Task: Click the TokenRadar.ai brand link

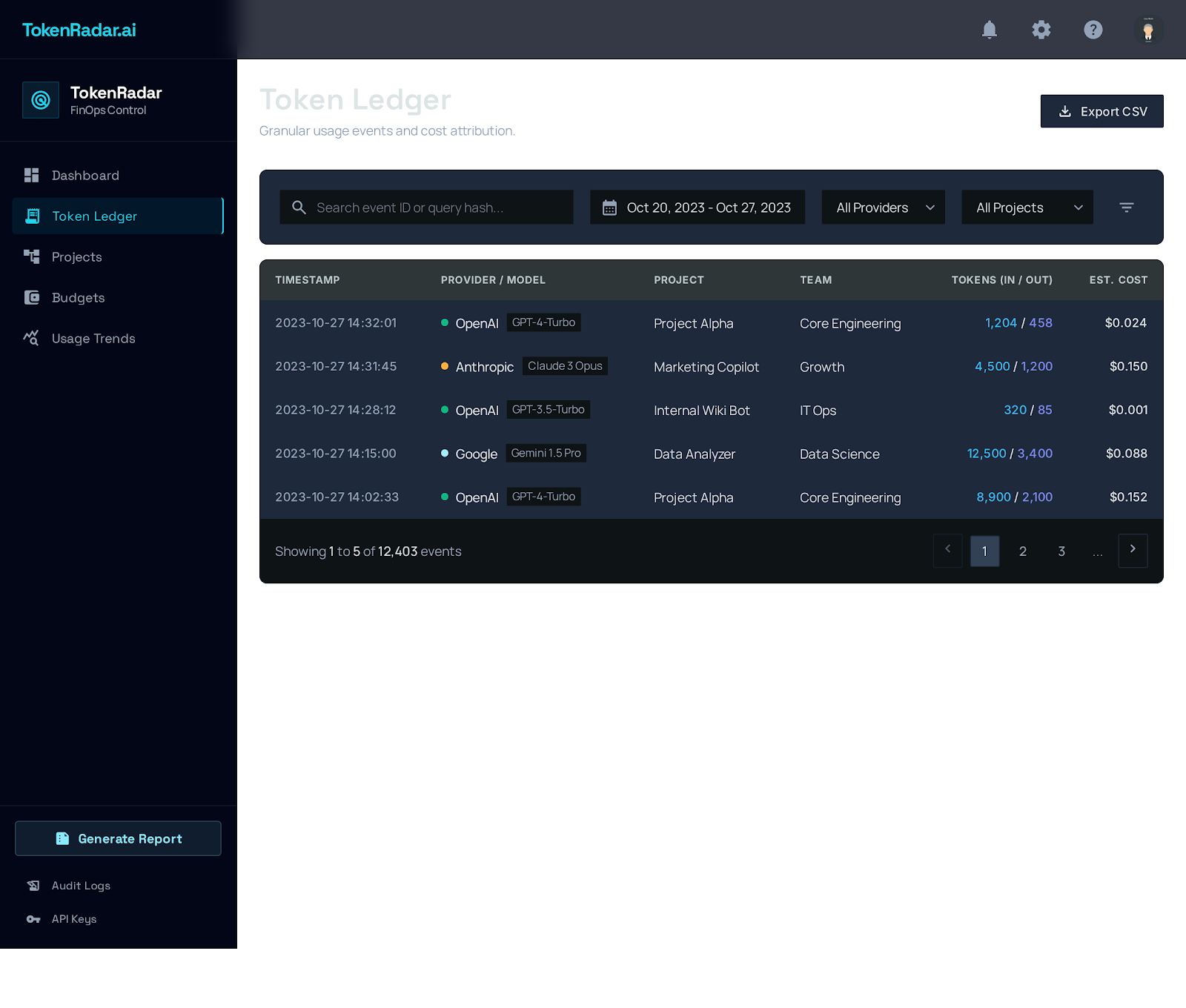Action: coord(79,30)
